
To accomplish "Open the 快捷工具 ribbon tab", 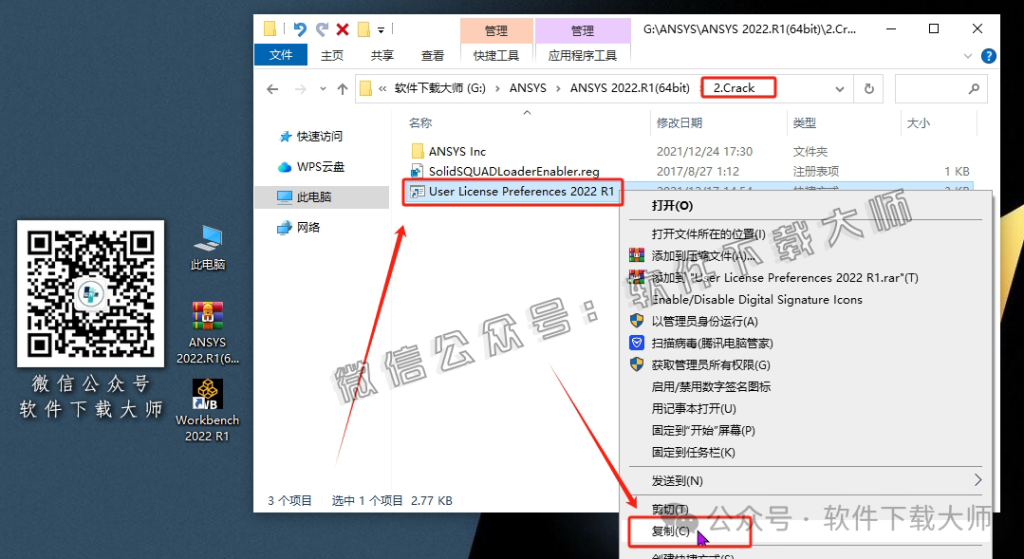I will pyautogui.click(x=496, y=56).
